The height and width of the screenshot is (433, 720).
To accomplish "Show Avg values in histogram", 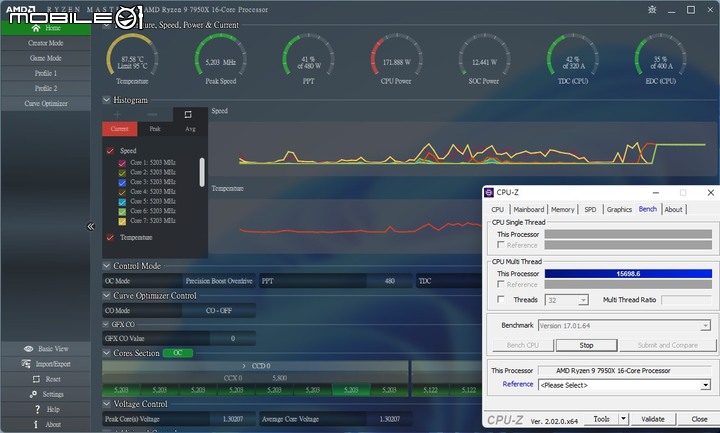I will click(x=190, y=129).
